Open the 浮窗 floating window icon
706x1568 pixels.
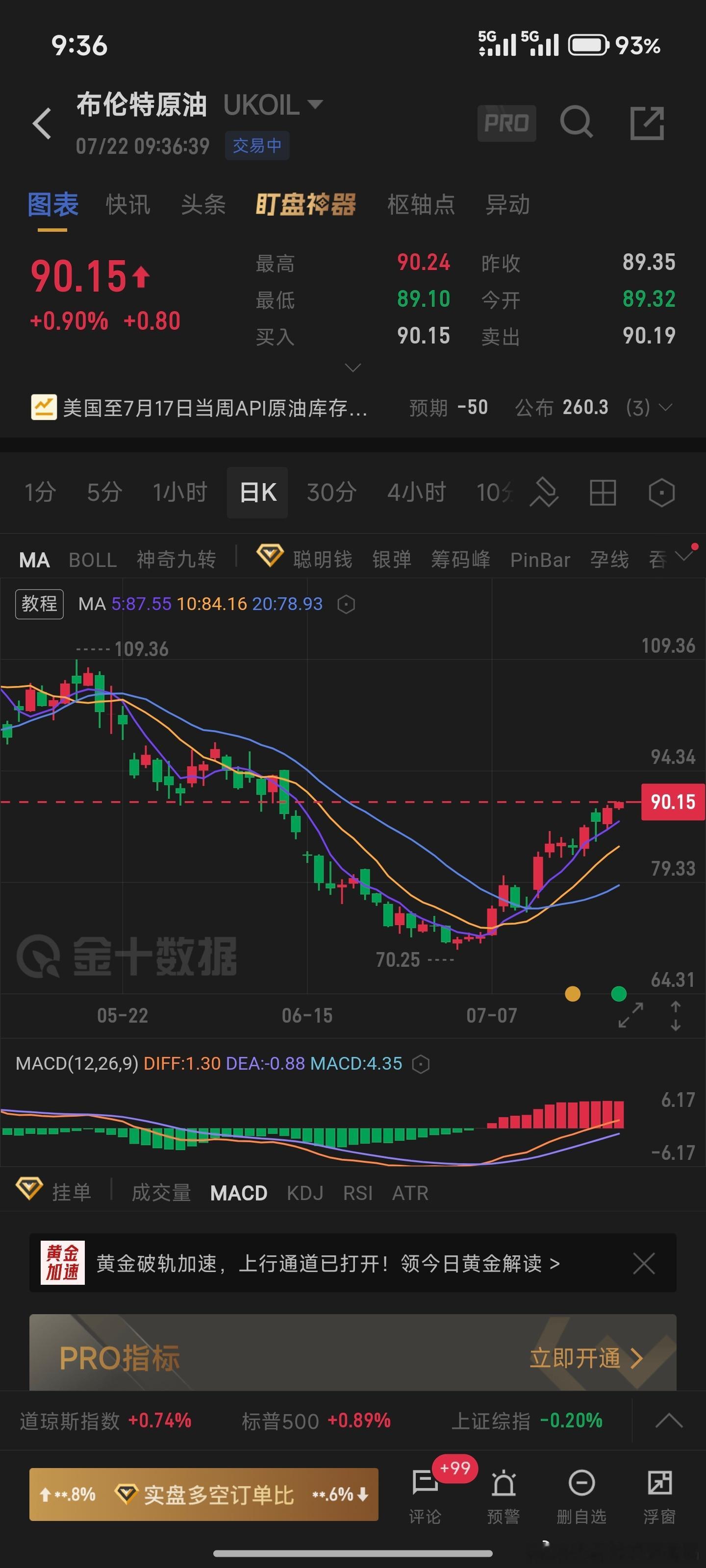[x=660, y=1482]
